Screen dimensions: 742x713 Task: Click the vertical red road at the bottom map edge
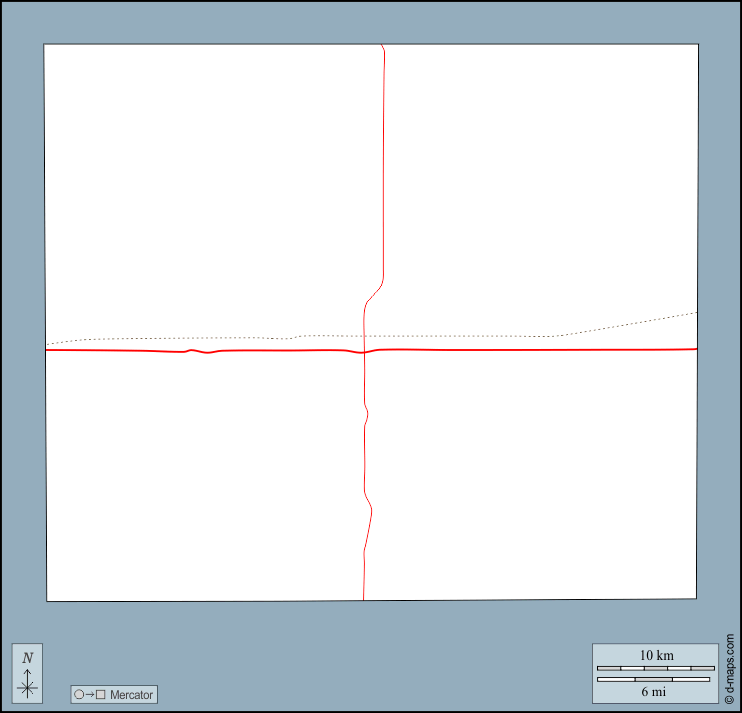tap(363, 596)
